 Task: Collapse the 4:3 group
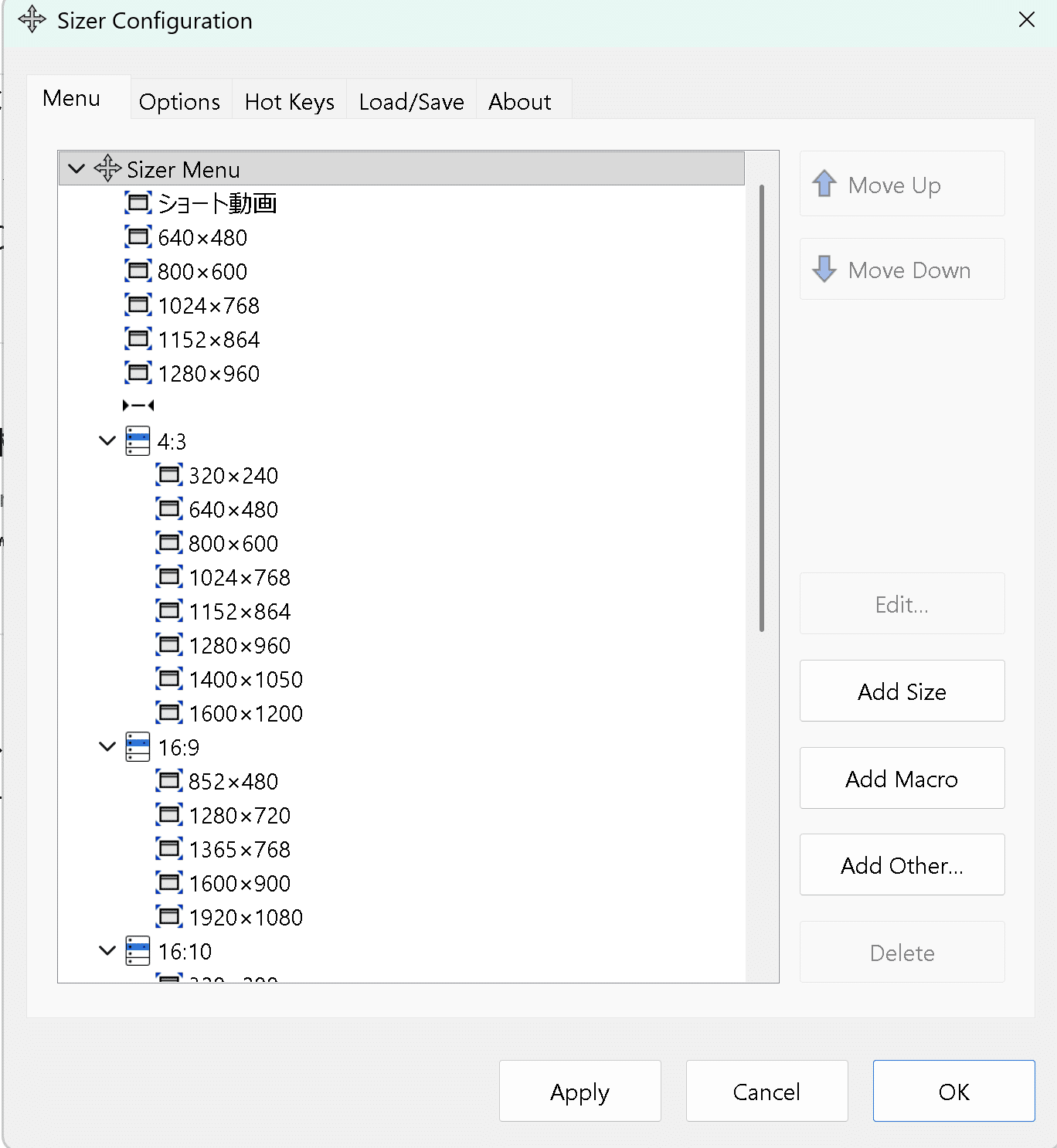click(107, 441)
